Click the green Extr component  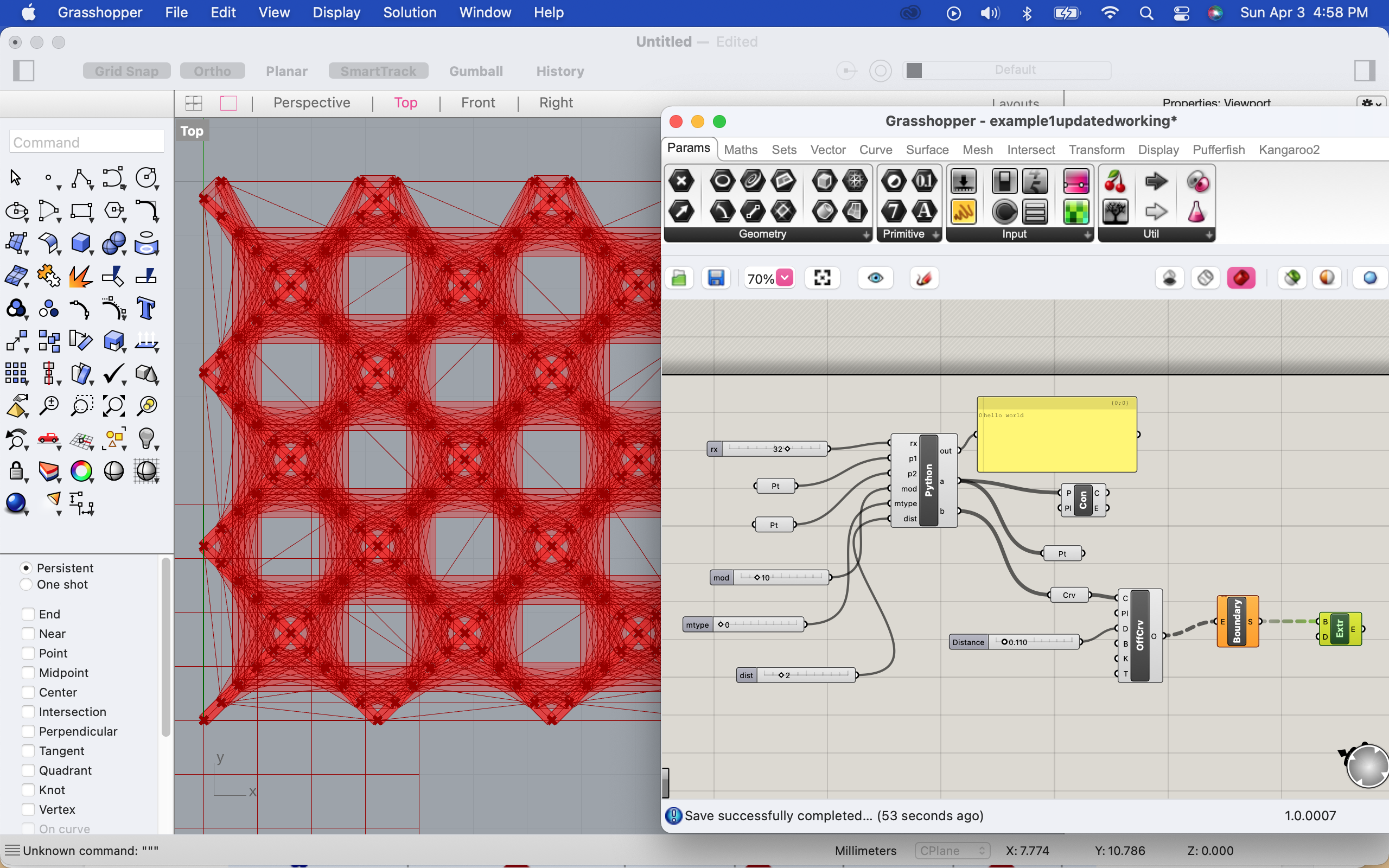[x=1340, y=629]
